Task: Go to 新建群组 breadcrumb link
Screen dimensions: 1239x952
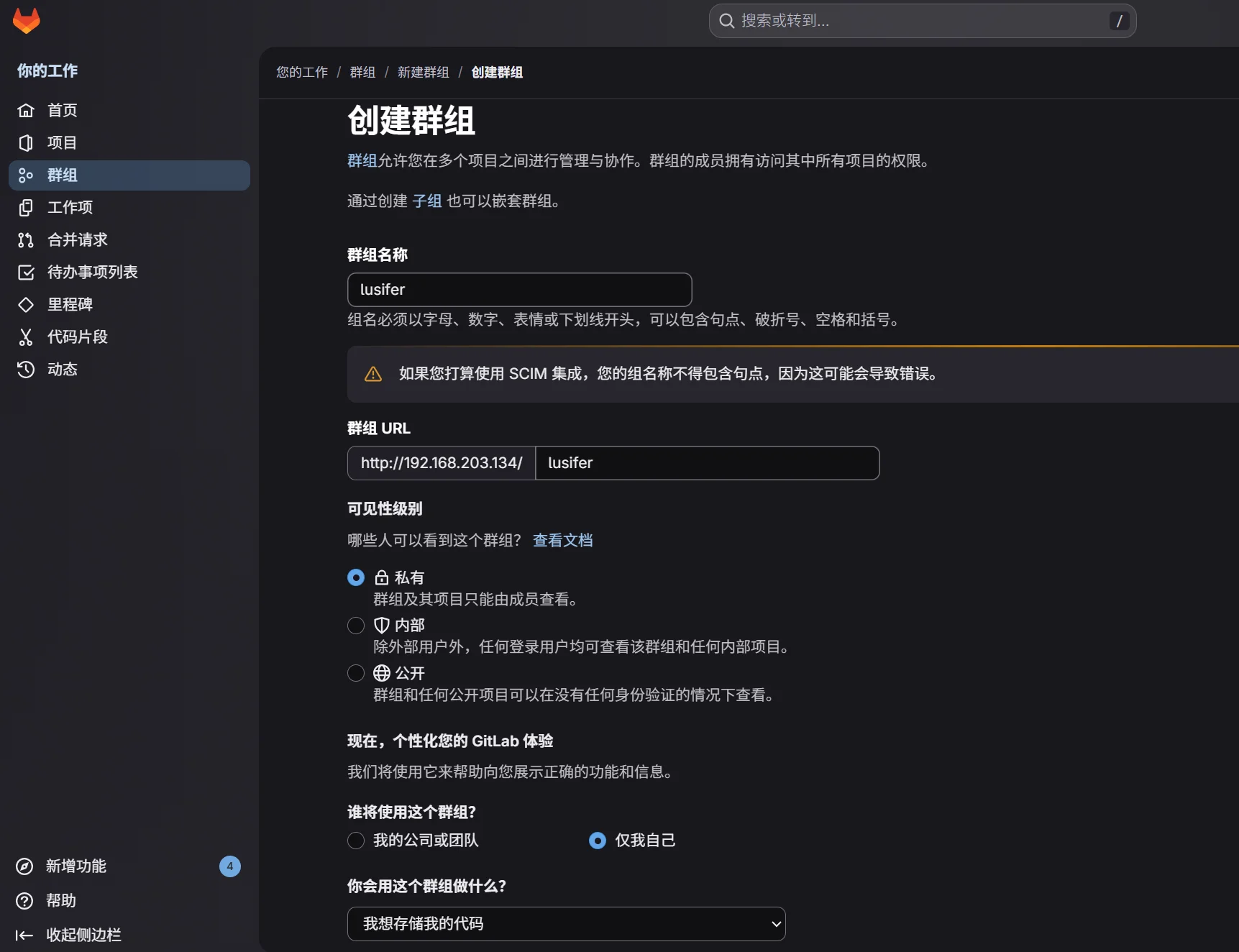Action: click(423, 72)
